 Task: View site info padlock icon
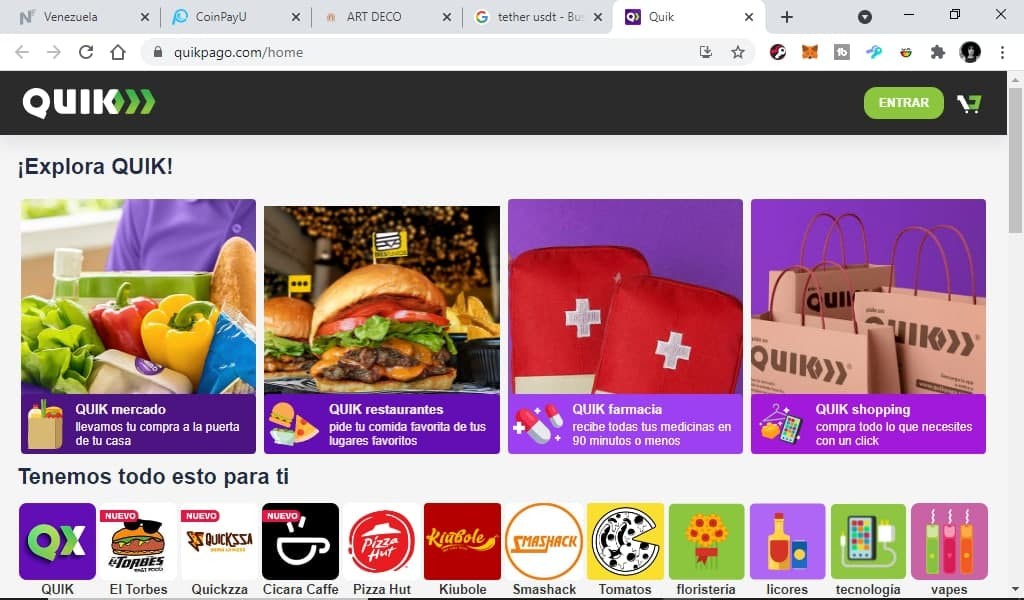157,52
